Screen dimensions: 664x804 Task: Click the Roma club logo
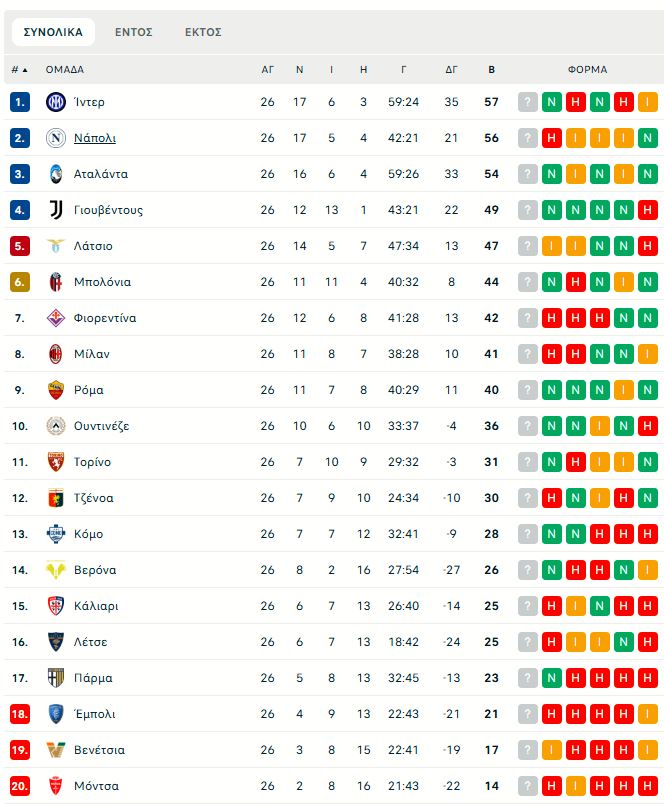[55, 390]
